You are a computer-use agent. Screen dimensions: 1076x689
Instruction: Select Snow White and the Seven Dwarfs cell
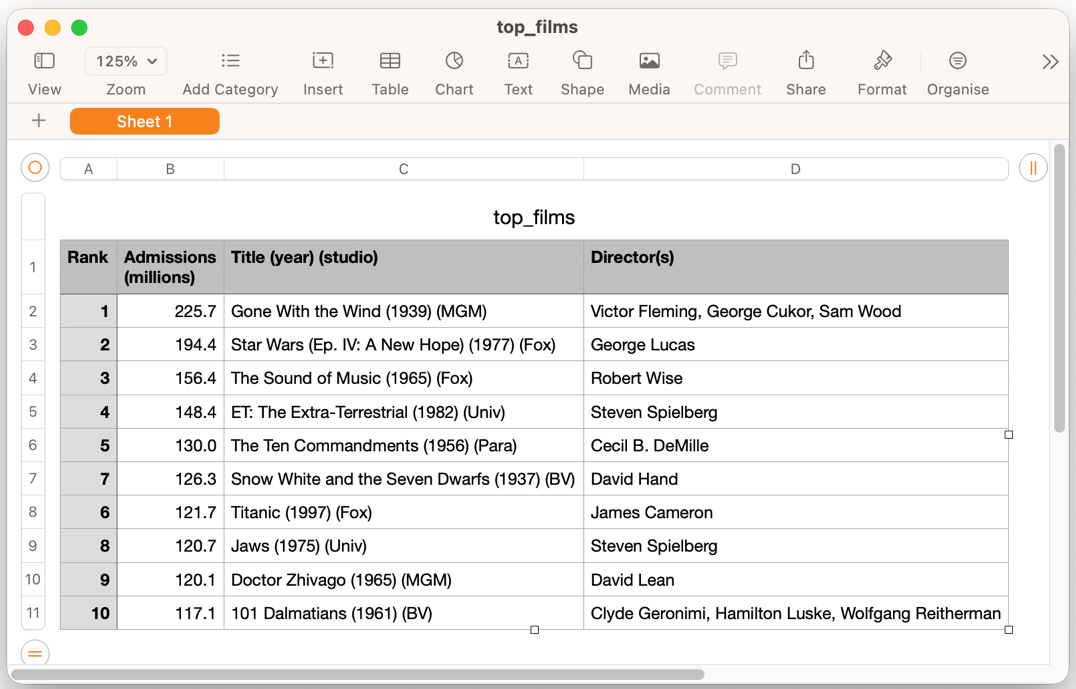[x=404, y=479]
